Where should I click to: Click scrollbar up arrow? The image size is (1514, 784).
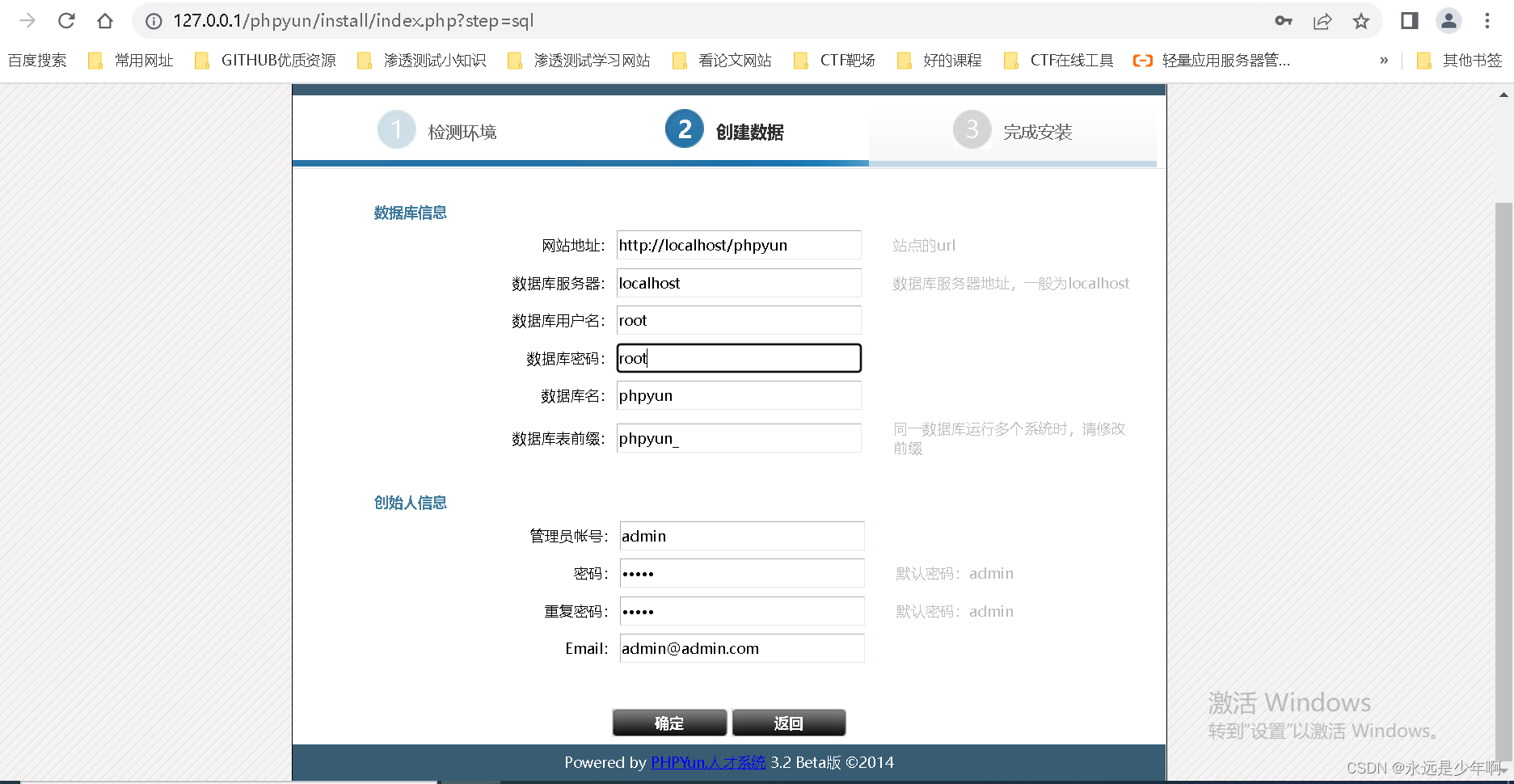click(1503, 95)
